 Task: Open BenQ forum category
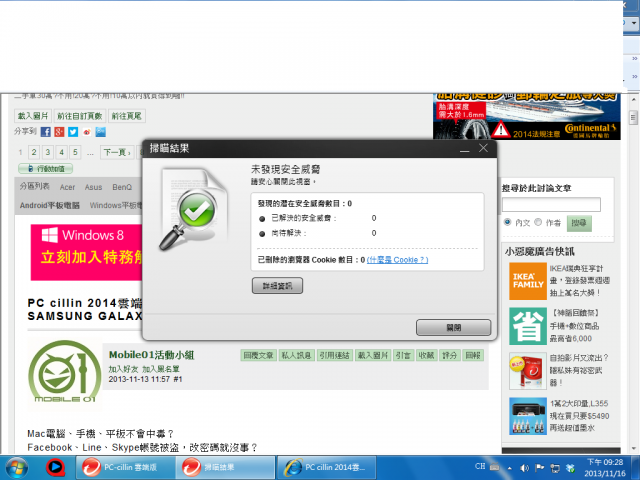[x=122, y=187]
